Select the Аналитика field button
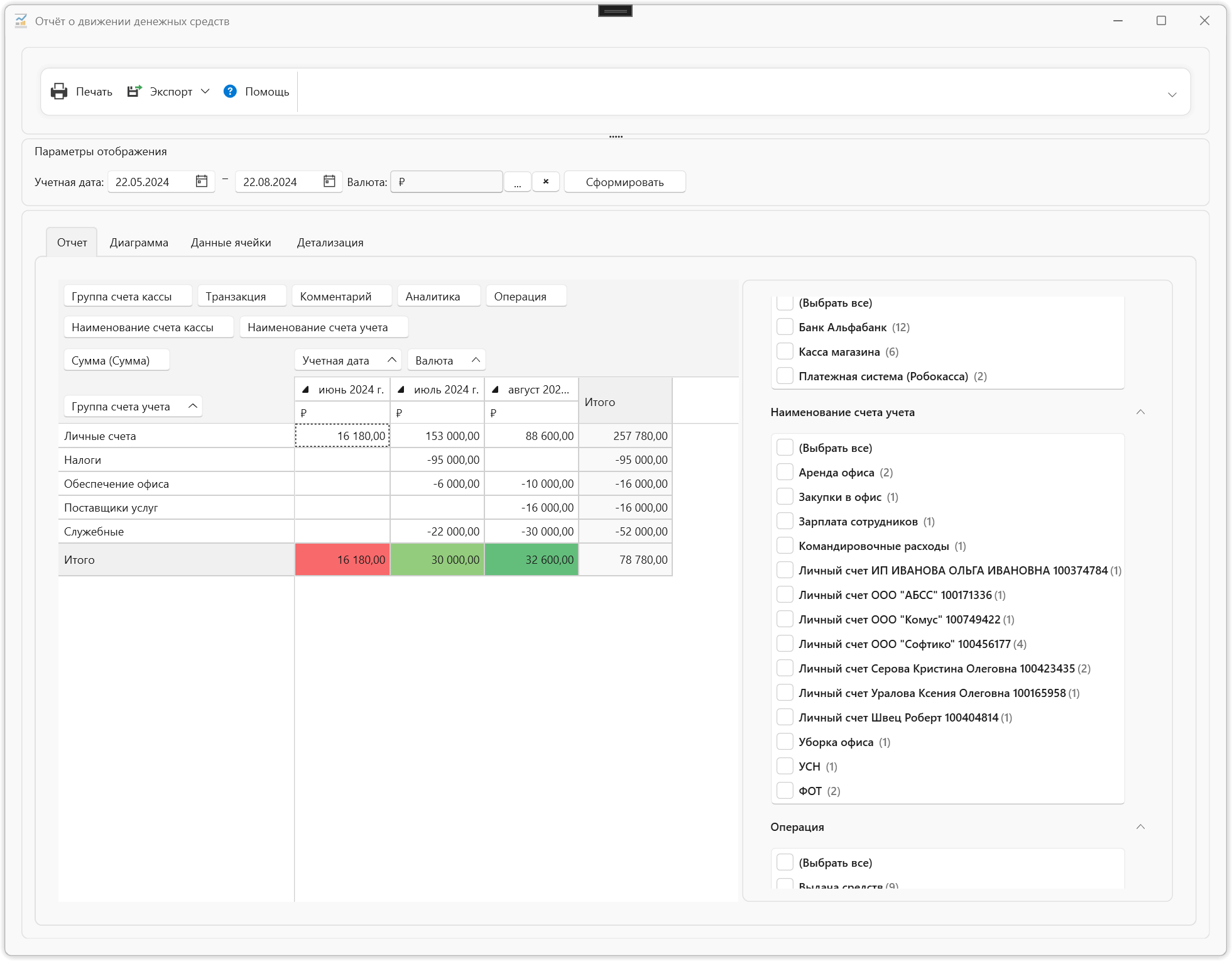Viewport: 1232px width, 961px height. (439, 296)
